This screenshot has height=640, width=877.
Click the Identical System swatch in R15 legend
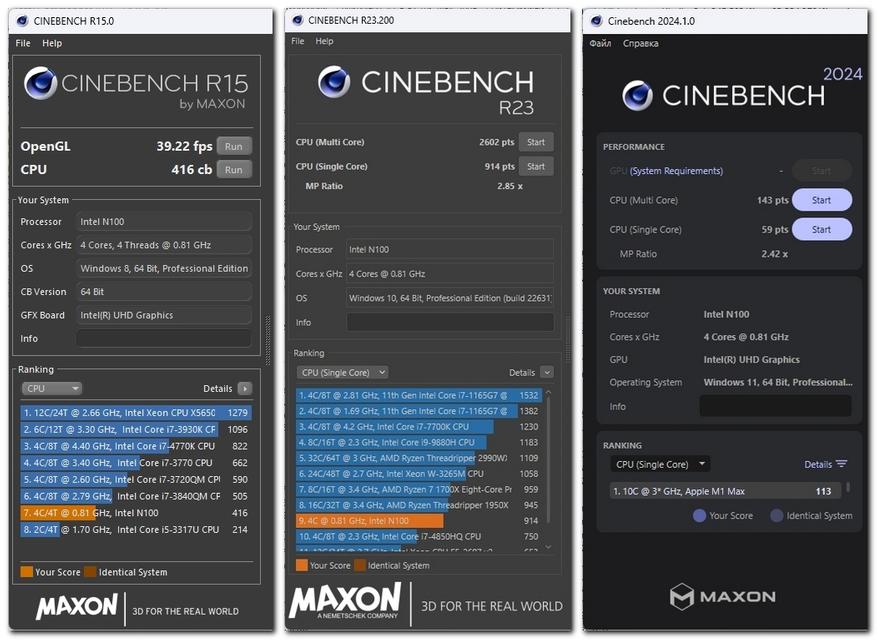[90, 572]
